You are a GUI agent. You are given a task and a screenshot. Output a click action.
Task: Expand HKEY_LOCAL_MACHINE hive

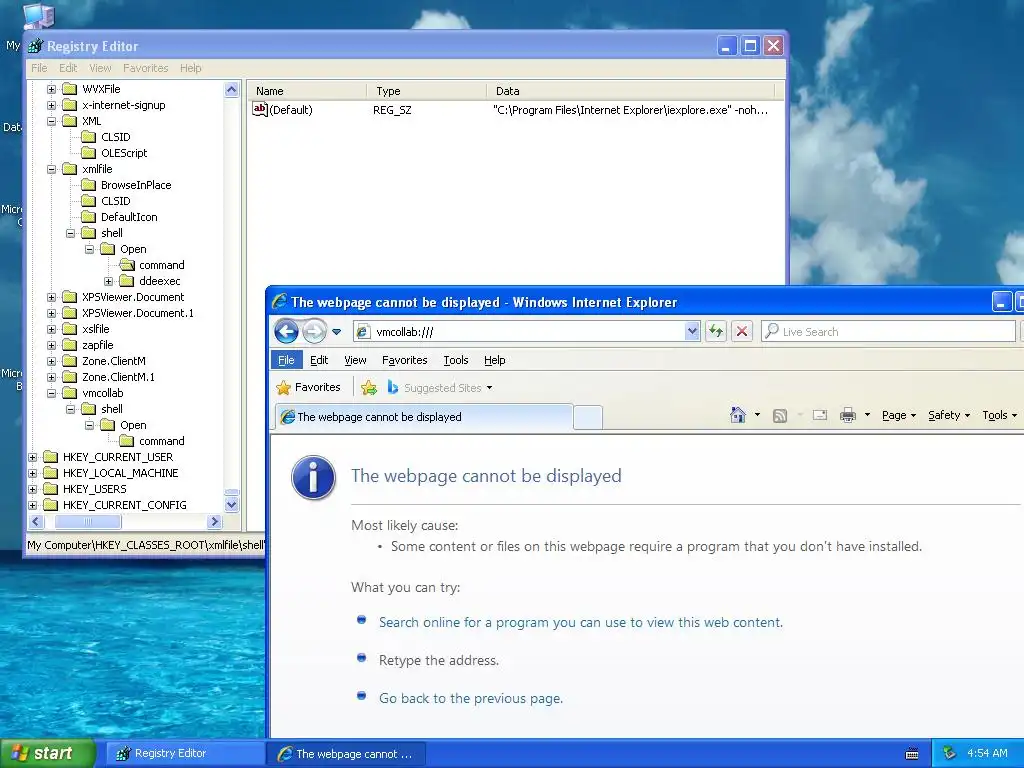[x=33, y=473]
